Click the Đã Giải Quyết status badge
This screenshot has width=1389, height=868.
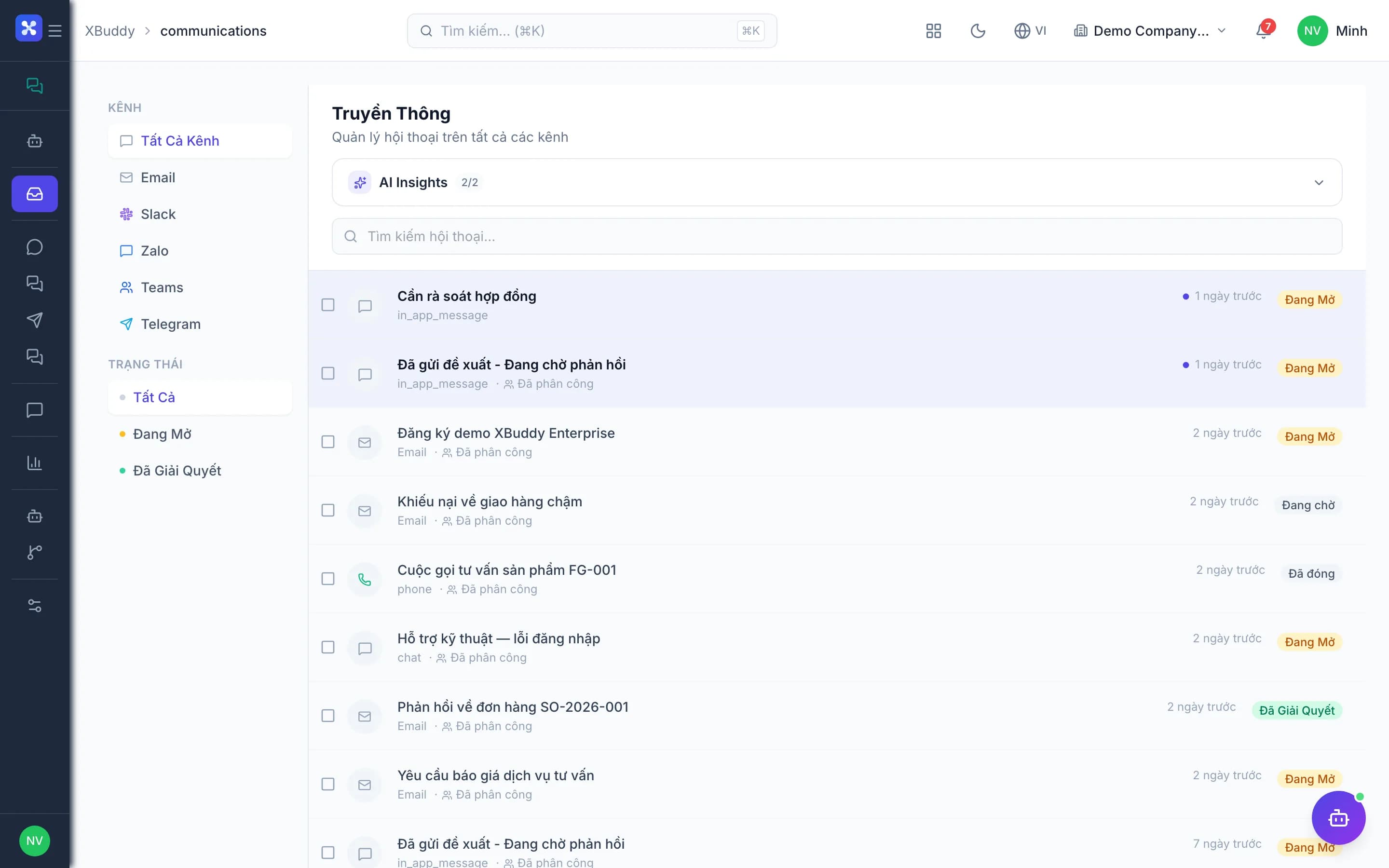[1296, 711]
